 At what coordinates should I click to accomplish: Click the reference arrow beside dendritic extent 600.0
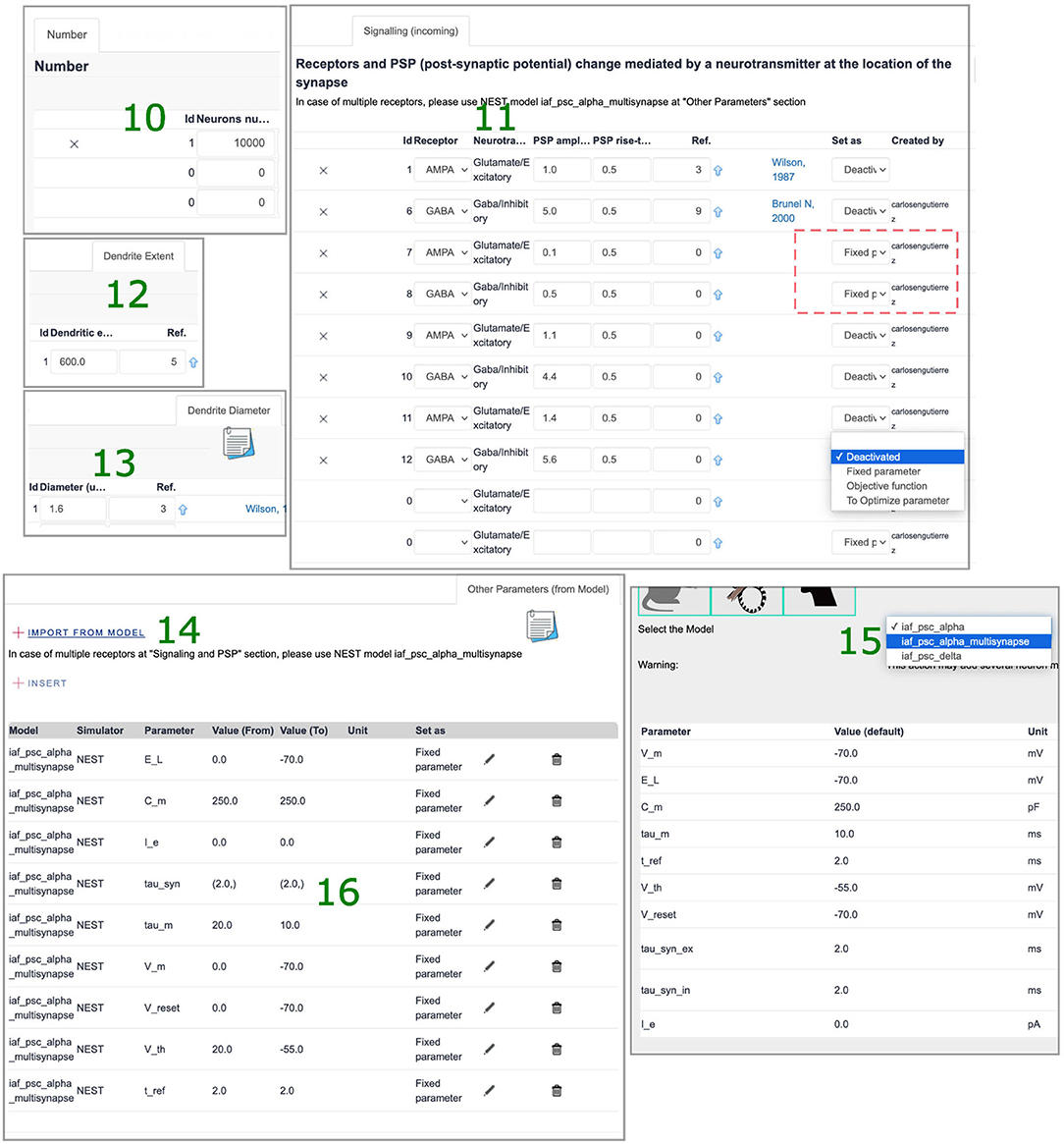pos(193,362)
